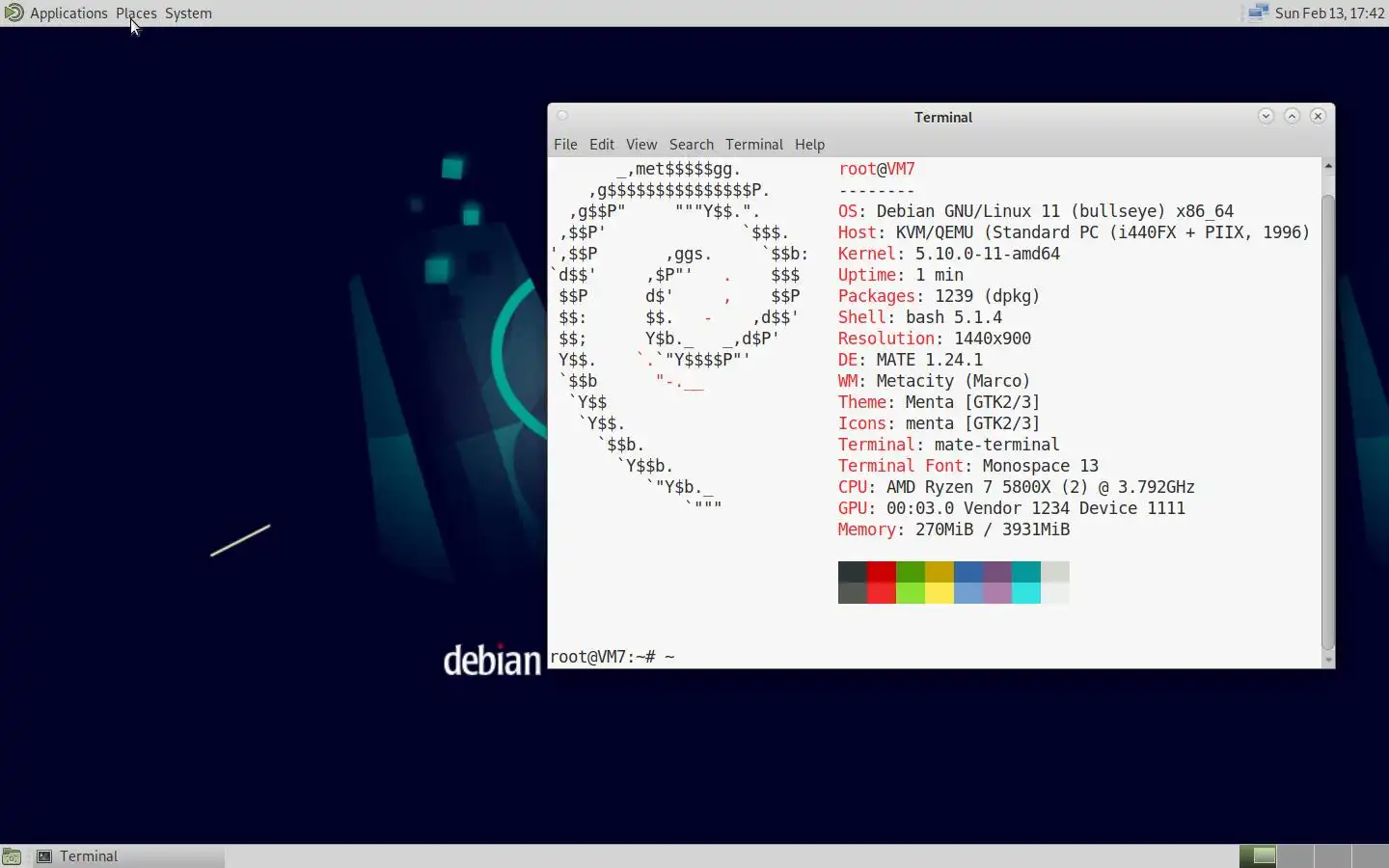Click the CPU line AMD Ryzen 7 5800X
1389x868 pixels.
click(x=1017, y=487)
